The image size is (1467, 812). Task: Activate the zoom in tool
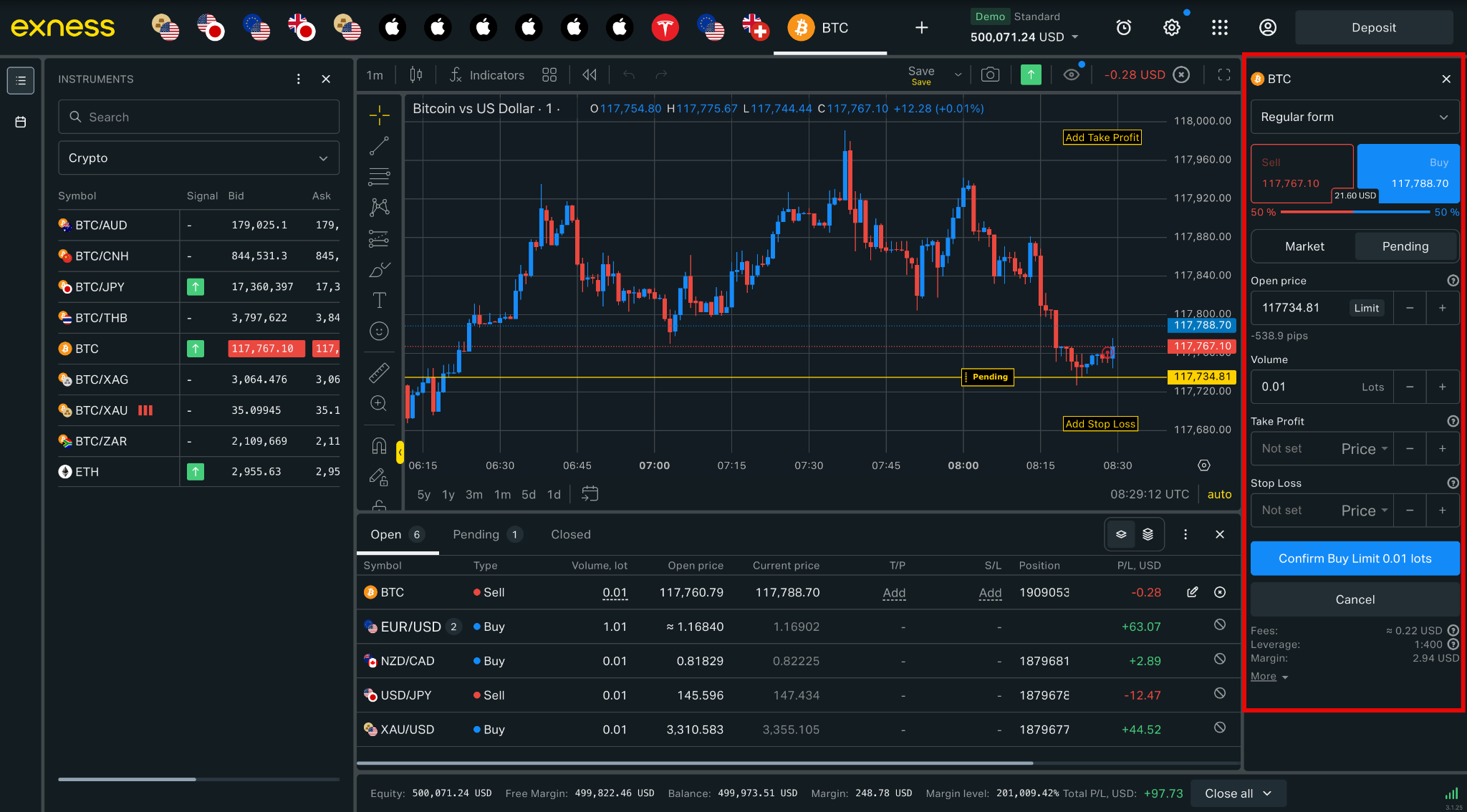tap(379, 403)
